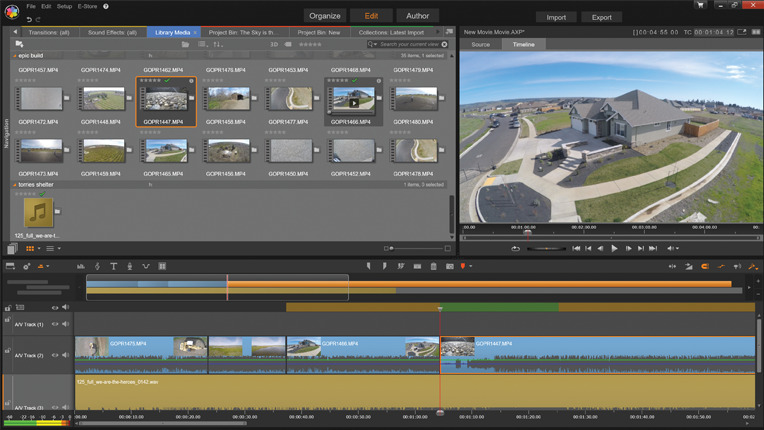The width and height of the screenshot is (764, 430).
Task: Collapse the epic build folder group
Action: 14,56
